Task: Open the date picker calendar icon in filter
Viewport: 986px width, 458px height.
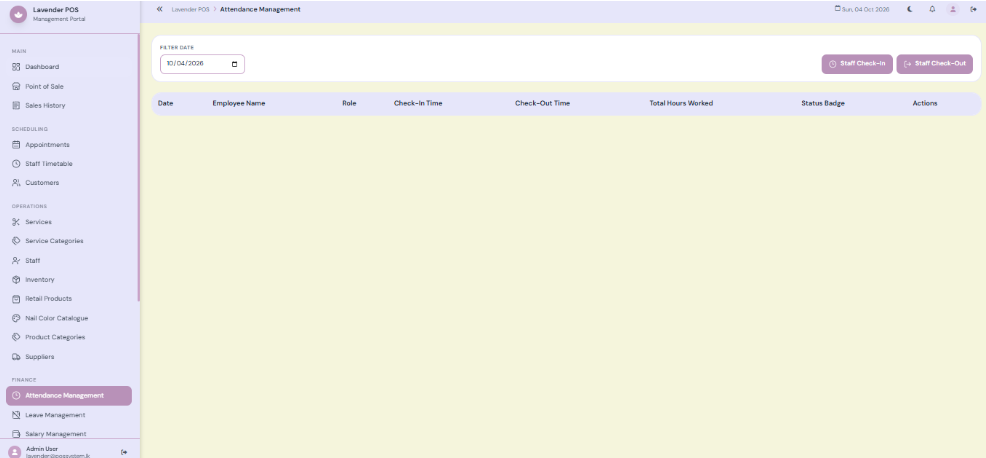Action: (x=235, y=64)
